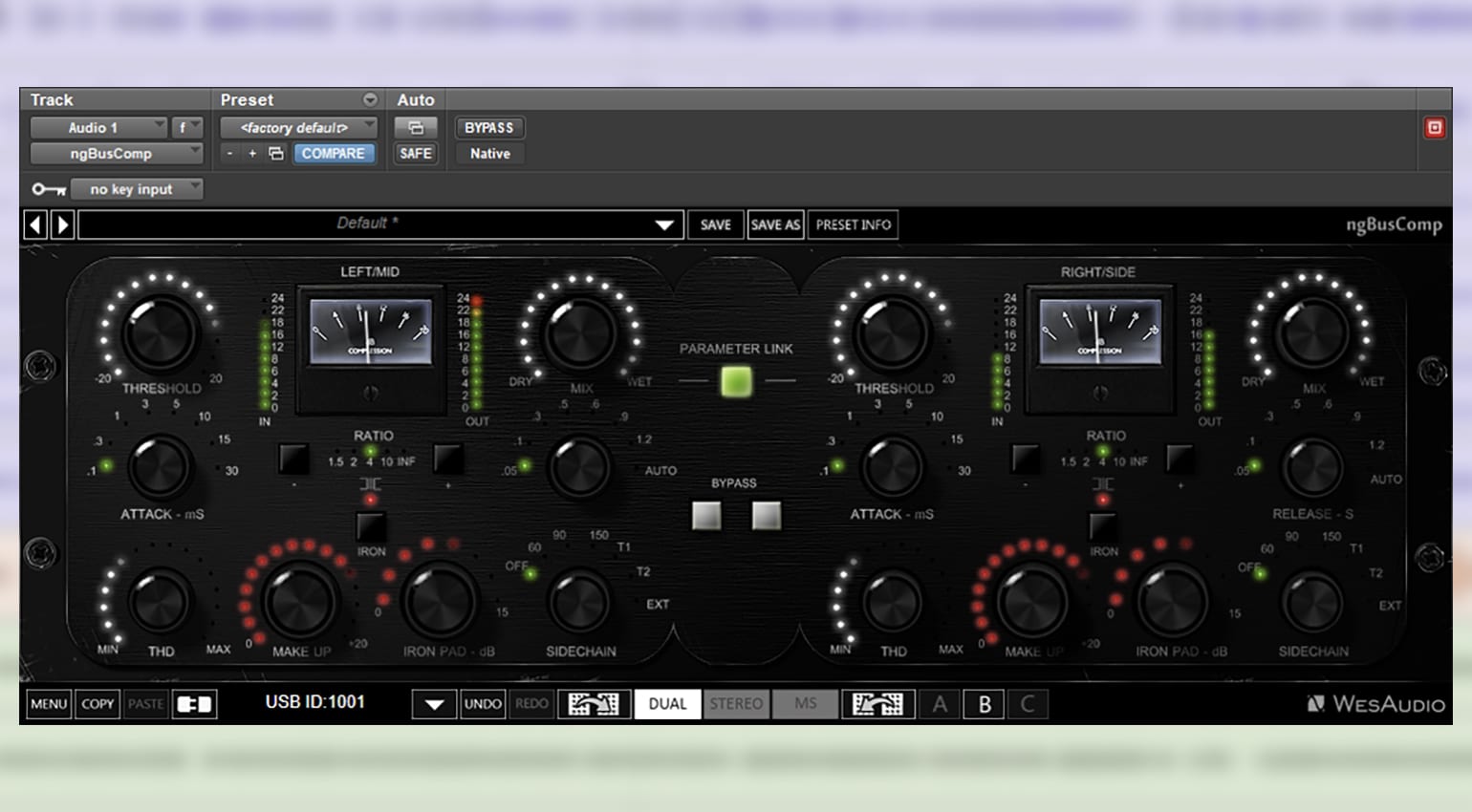This screenshot has width=1472, height=812.
Task: Click the memory card icon near PASTE
Action: click(x=194, y=704)
